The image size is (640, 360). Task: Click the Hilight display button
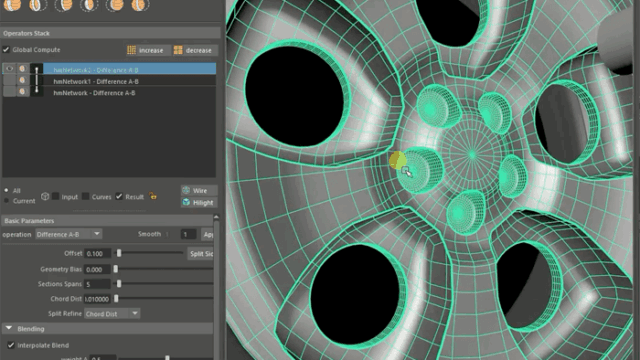199,202
